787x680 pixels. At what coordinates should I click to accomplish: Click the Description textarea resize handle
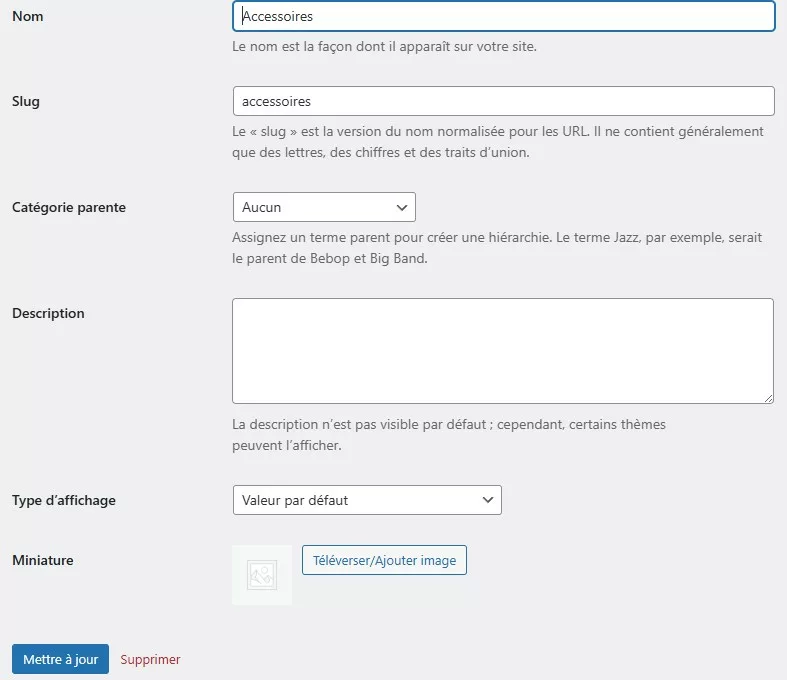(x=767, y=397)
